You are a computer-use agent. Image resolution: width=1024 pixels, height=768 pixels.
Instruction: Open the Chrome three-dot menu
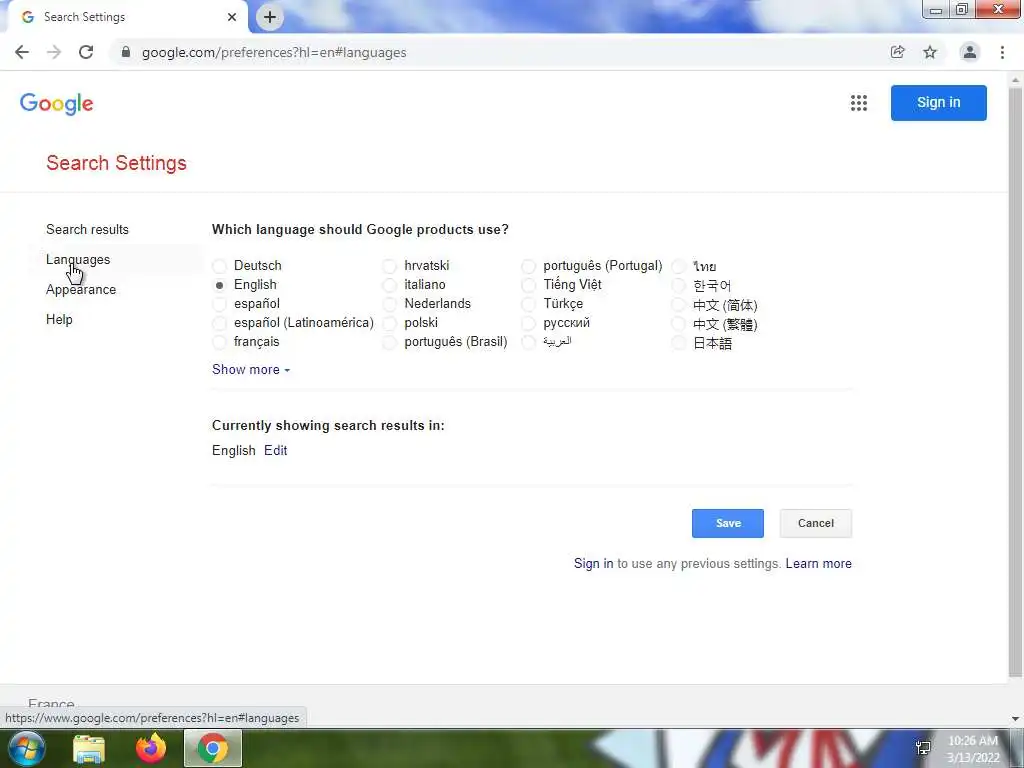(x=1002, y=52)
